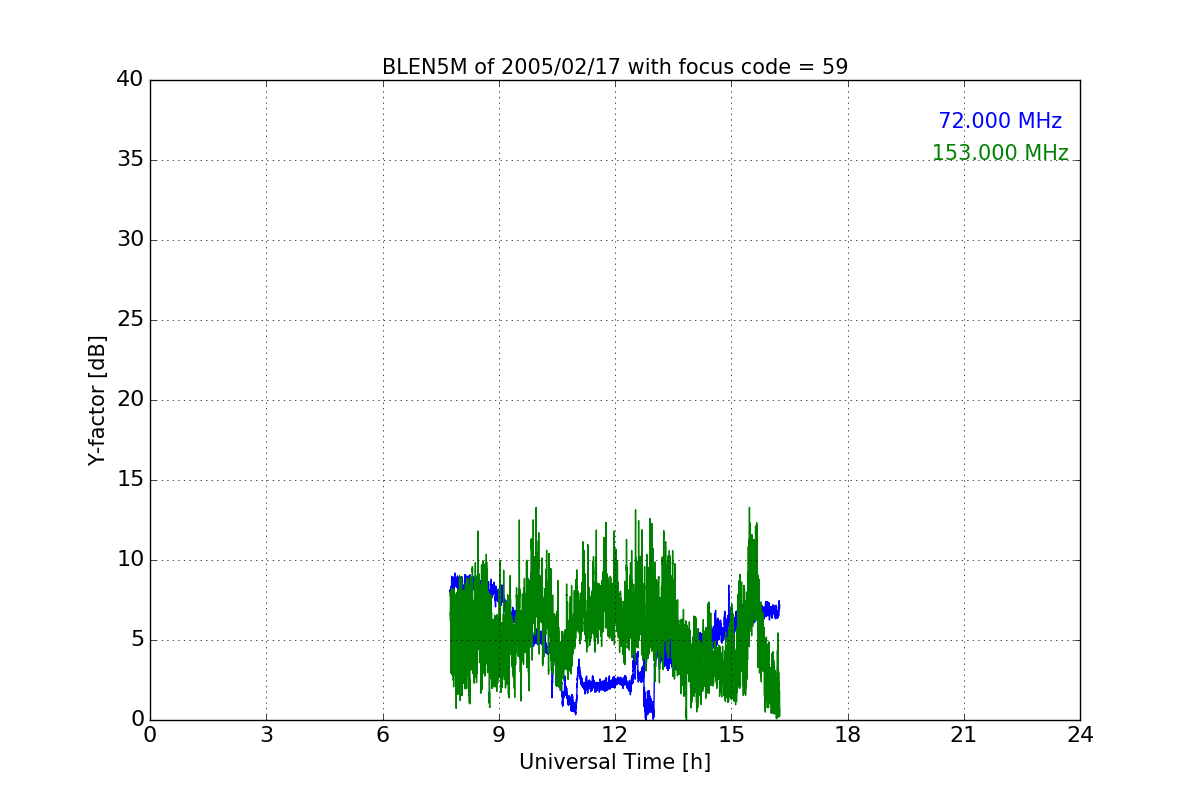Click the plot title 'BLEN5M of 2005/02/17 with focus code = 59'
The image size is (1200, 800).
coord(615,67)
